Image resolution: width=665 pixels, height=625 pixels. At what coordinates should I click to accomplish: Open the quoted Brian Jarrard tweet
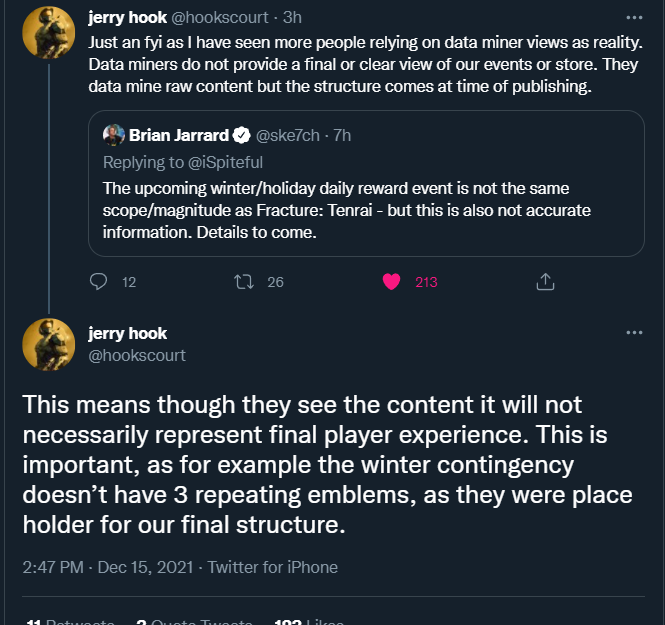[366, 183]
